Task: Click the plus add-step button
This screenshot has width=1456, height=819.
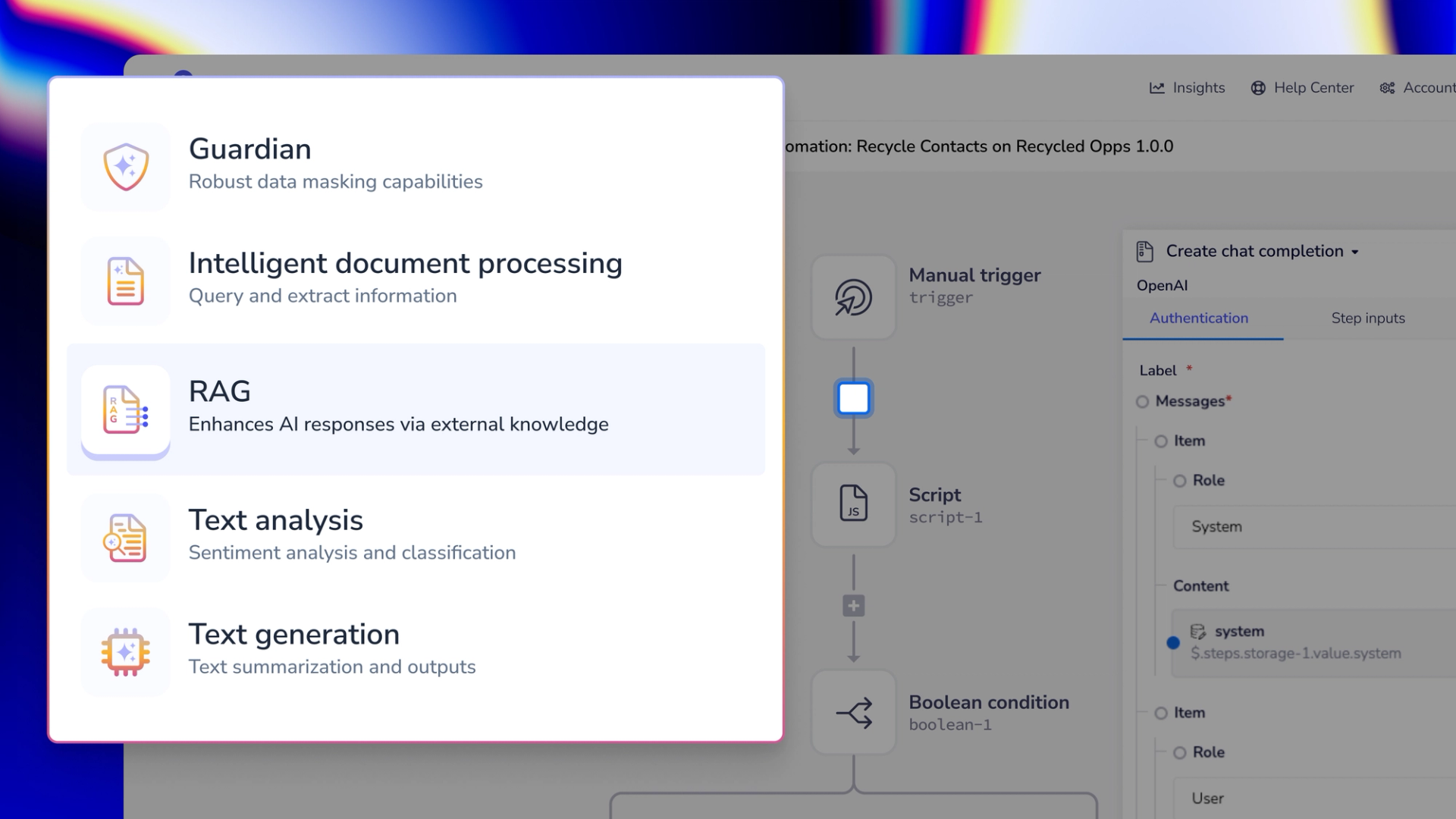Action: pyautogui.click(x=853, y=606)
